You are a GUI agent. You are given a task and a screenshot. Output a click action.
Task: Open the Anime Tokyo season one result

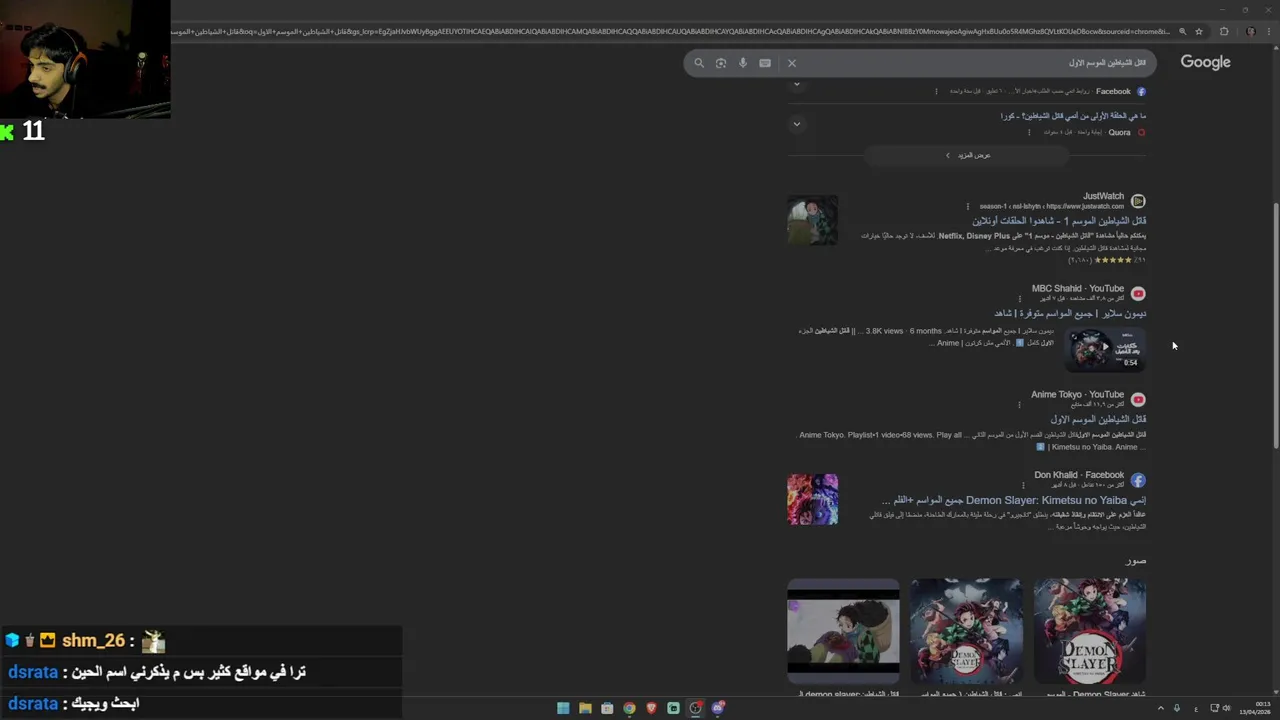tap(1098, 419)
